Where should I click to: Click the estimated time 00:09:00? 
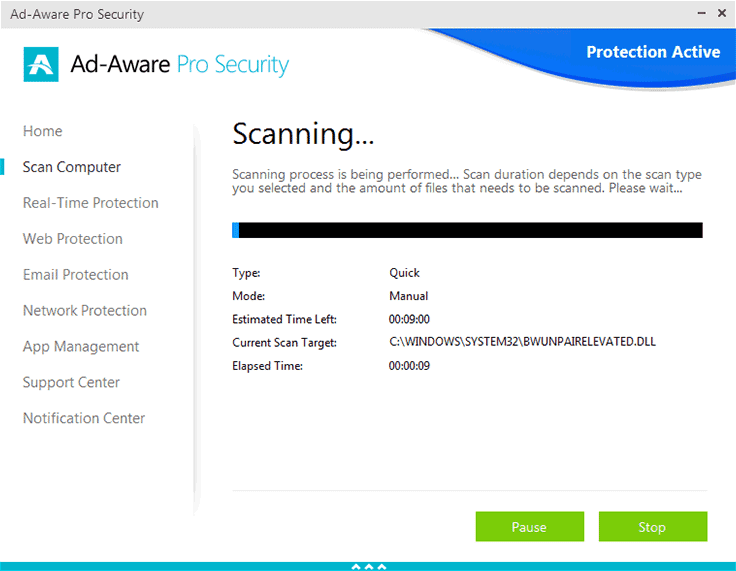click(409, 319)
